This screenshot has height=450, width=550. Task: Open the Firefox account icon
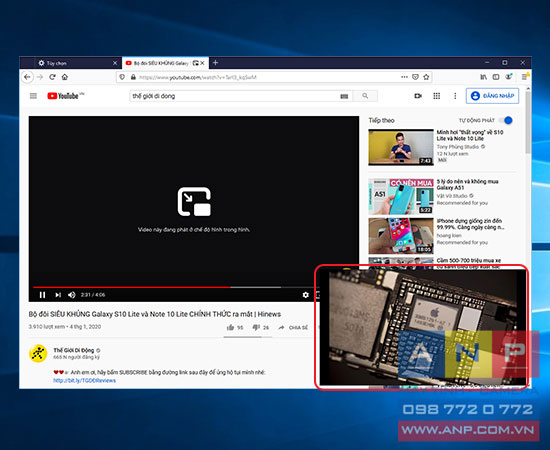(x=509, y=76)
